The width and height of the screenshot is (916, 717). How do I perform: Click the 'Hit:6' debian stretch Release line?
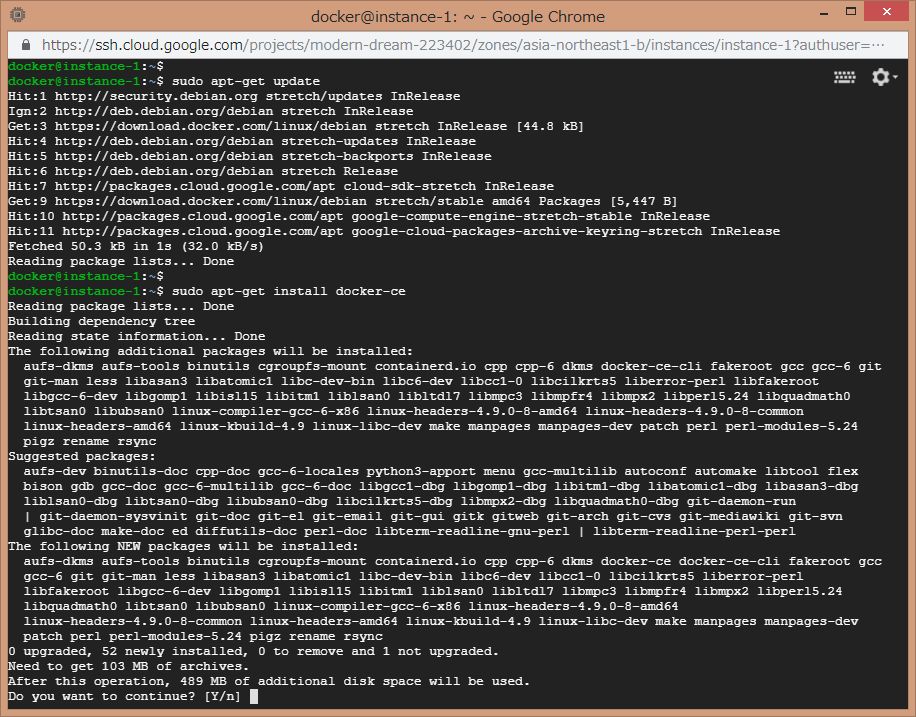[203, 171]
